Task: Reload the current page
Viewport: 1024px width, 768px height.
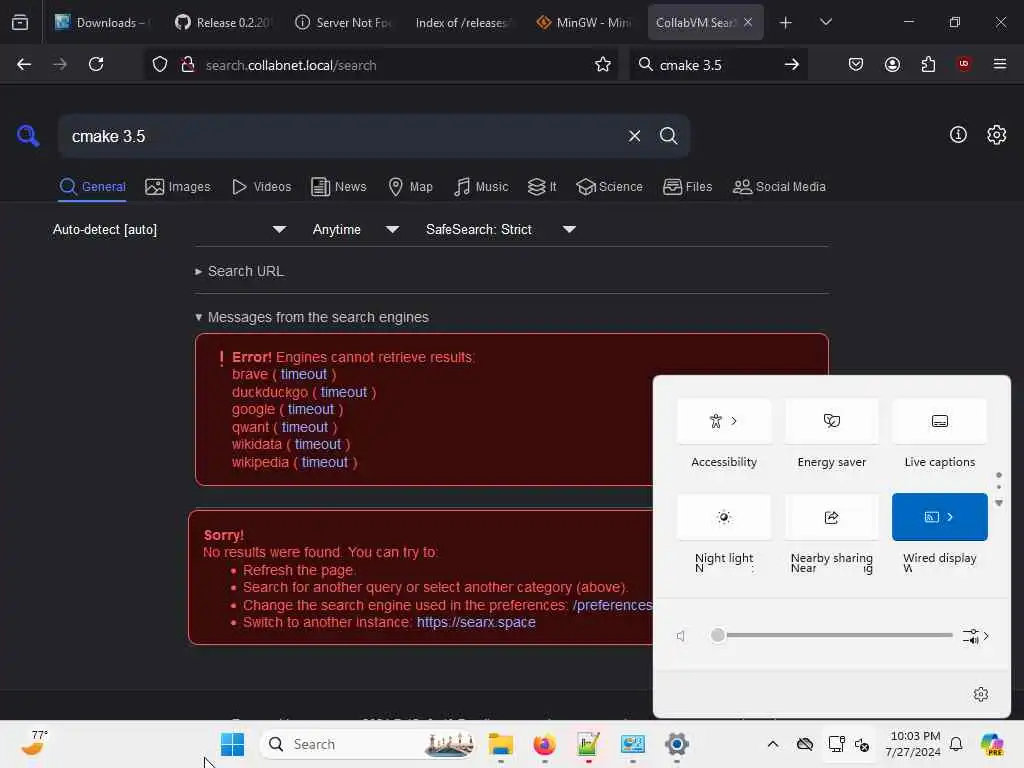Action: 96,64
